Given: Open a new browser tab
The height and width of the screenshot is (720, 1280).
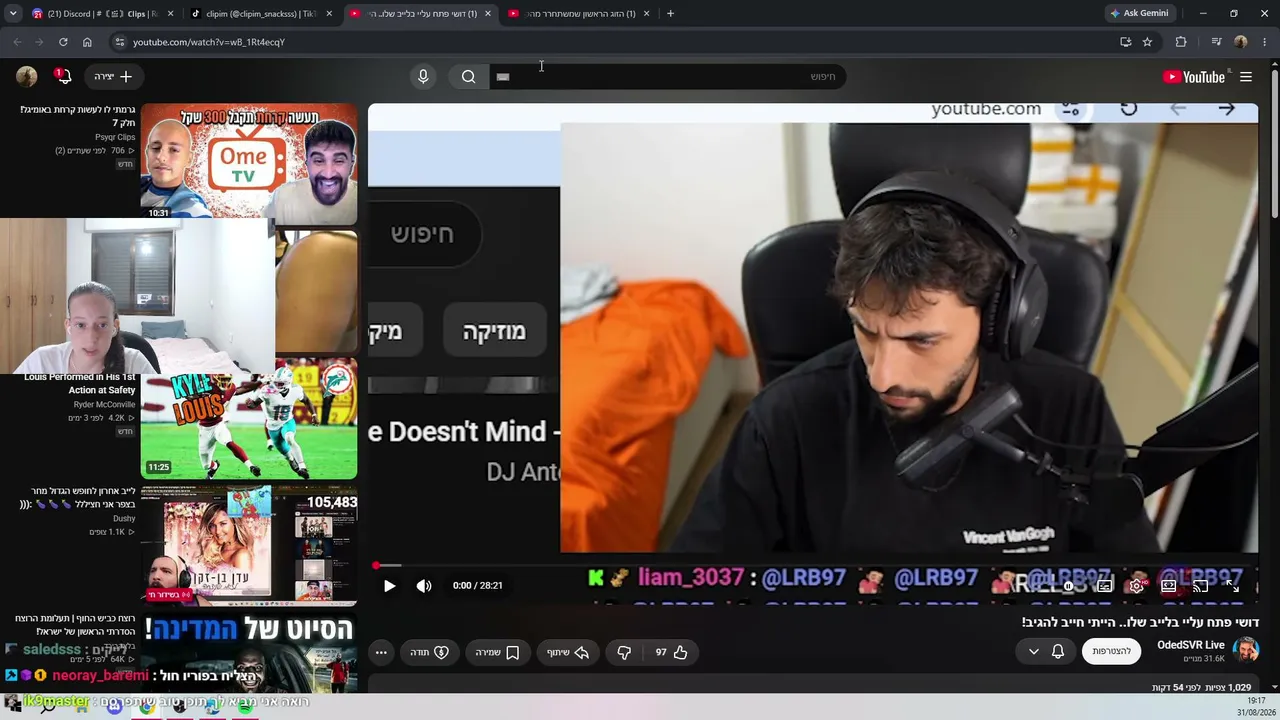Looking at the screenshot, I should pos(670,14).
